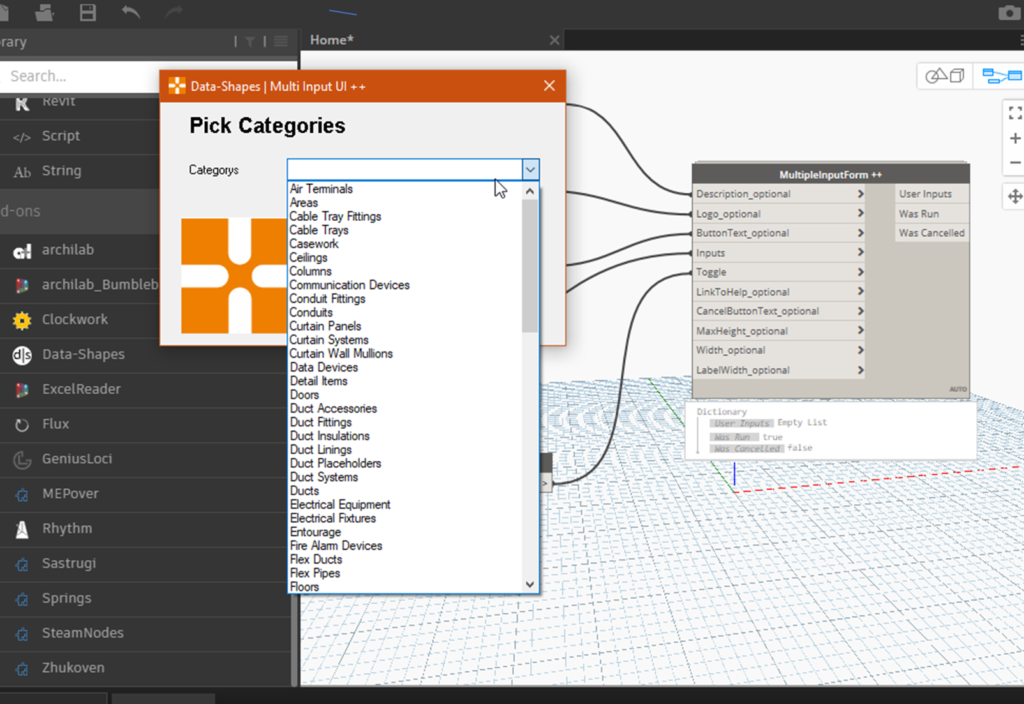
Task: Click the Save icon in the top toolbar
Action: click(88, 12)
